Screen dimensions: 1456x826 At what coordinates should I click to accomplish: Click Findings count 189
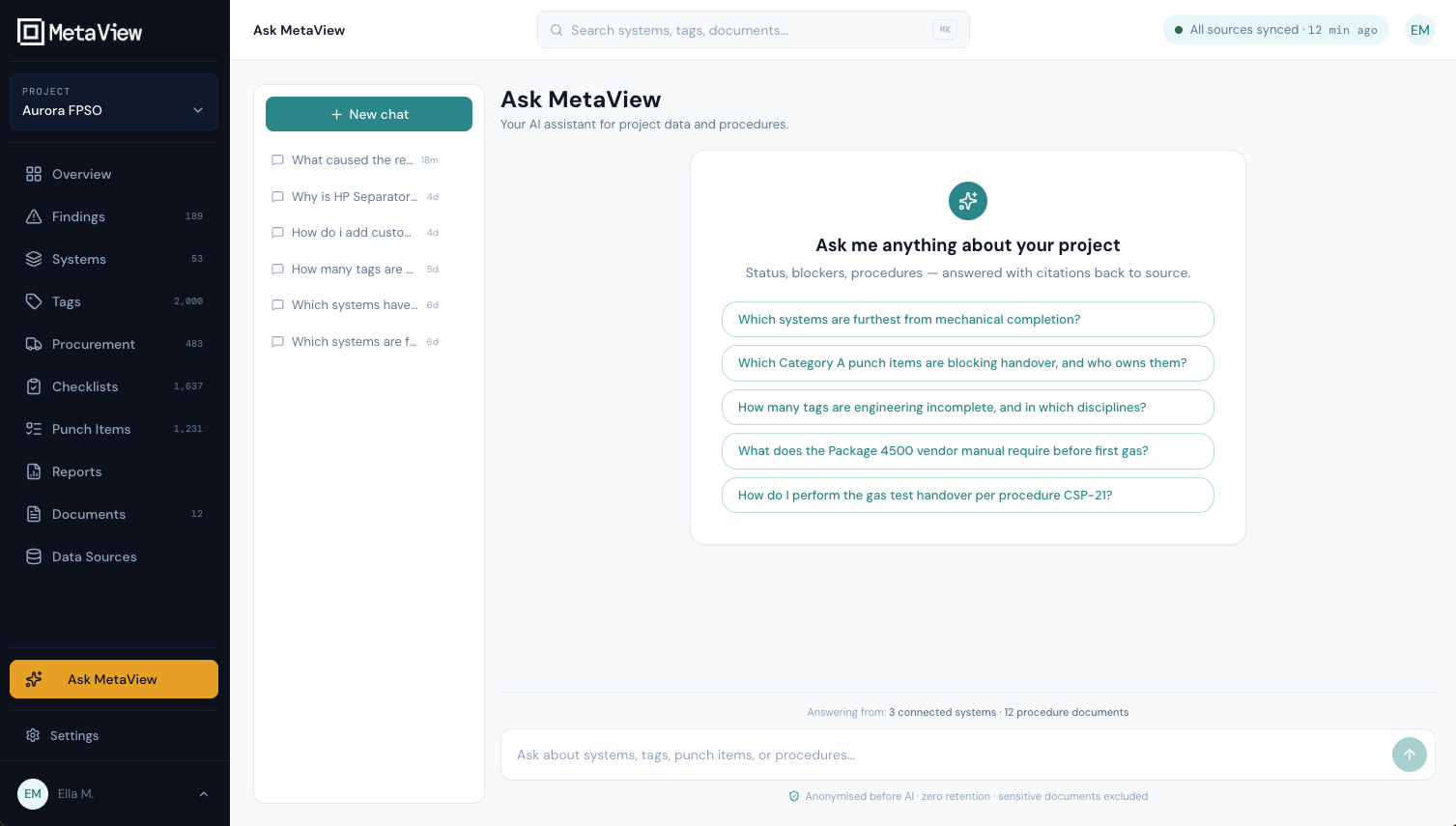tap(194, 216)
